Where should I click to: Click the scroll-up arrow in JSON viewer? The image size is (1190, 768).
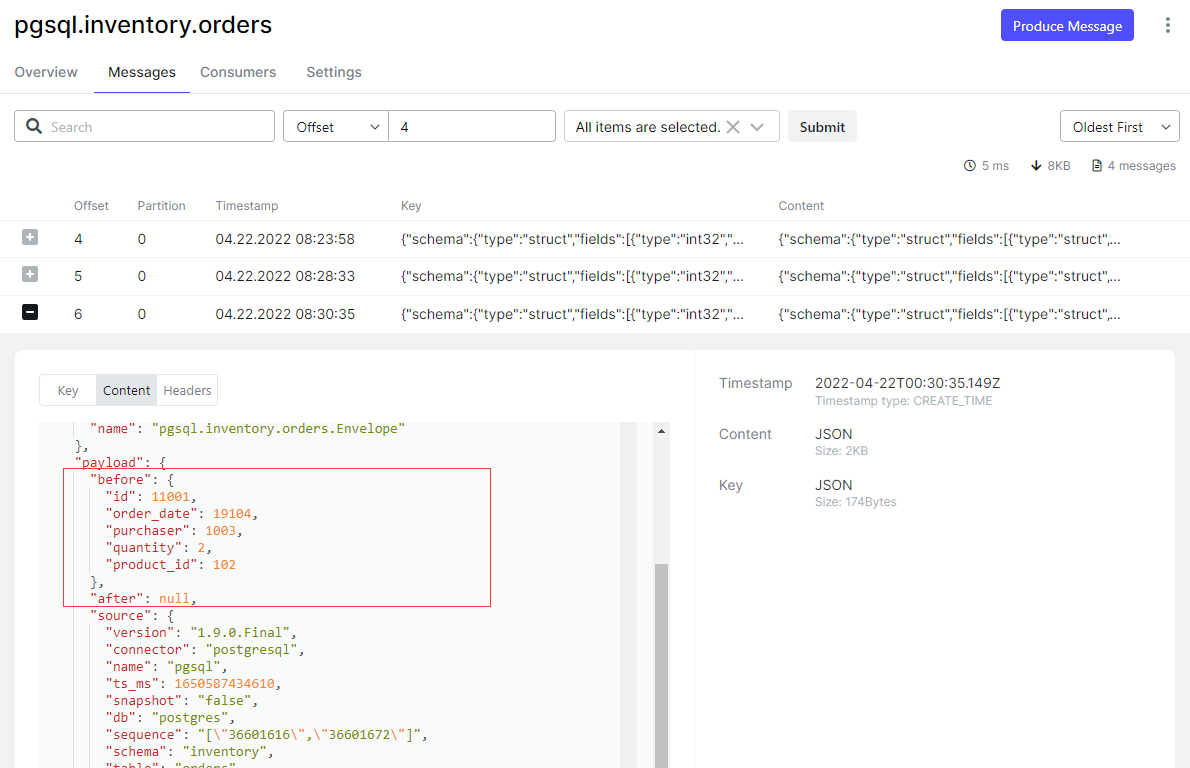point(661,431)
